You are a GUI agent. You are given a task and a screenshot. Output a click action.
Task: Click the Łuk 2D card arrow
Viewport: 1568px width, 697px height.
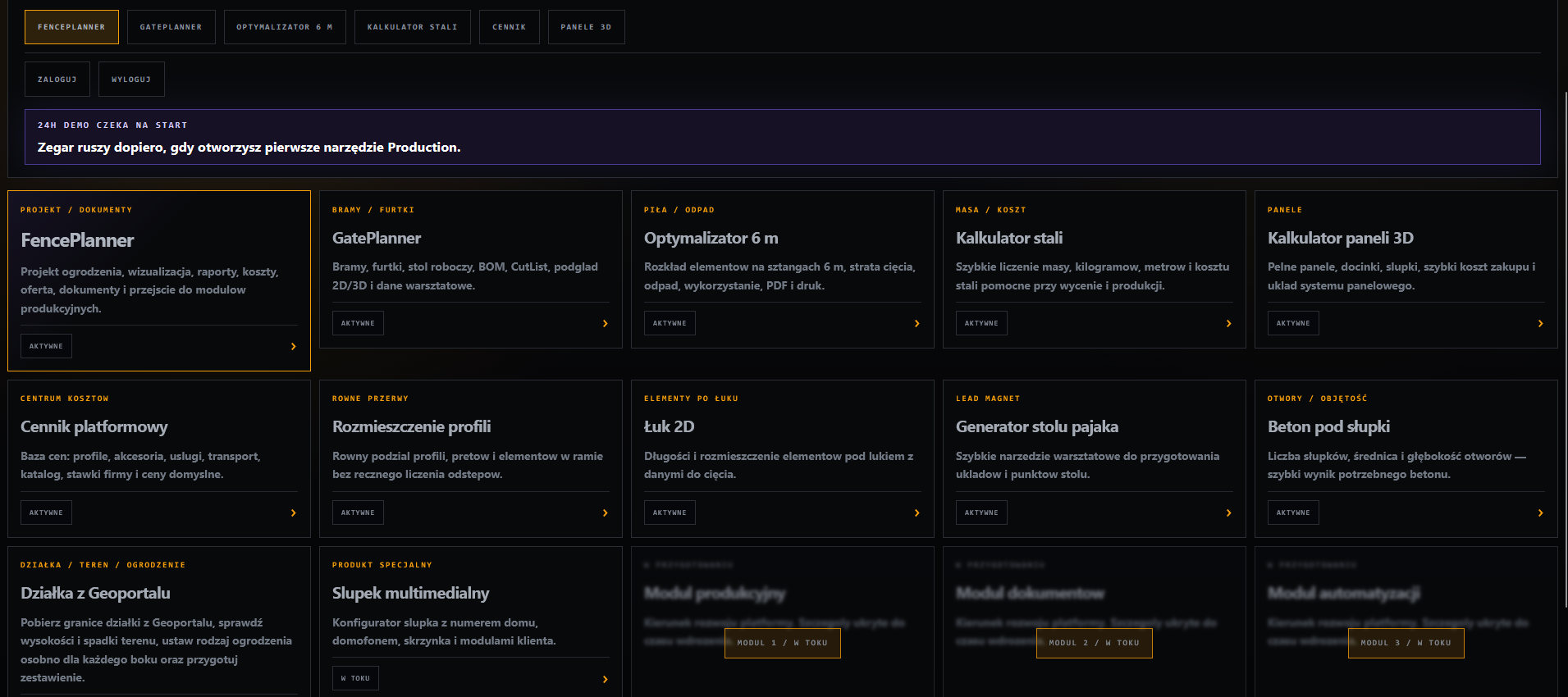917,513
